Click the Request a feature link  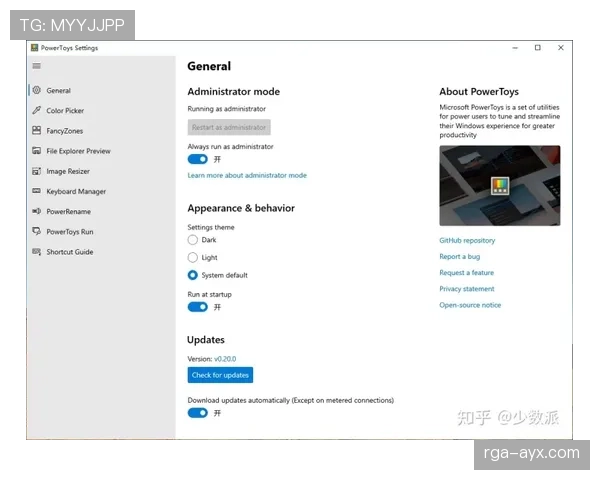(466, 273)
